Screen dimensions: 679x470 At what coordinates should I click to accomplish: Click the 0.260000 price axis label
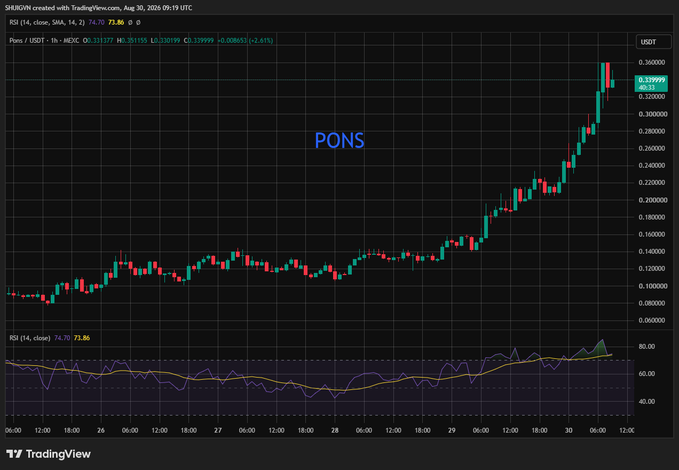pyautogui.click(x=652, y=148)
